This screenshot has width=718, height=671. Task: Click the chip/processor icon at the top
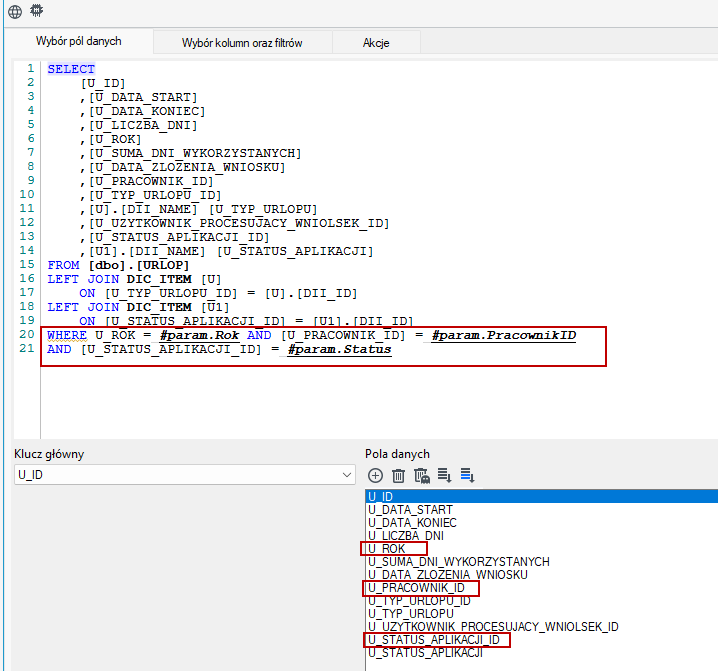(x=37, y=11)
